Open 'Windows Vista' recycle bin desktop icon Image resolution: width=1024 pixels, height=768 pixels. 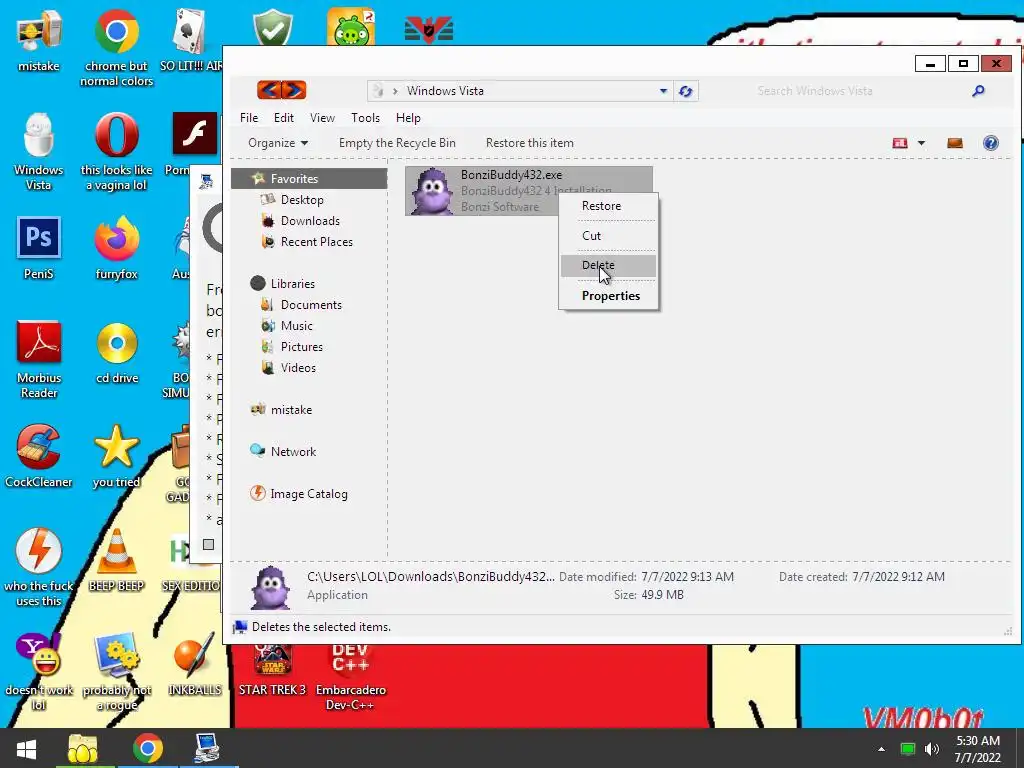39,152
